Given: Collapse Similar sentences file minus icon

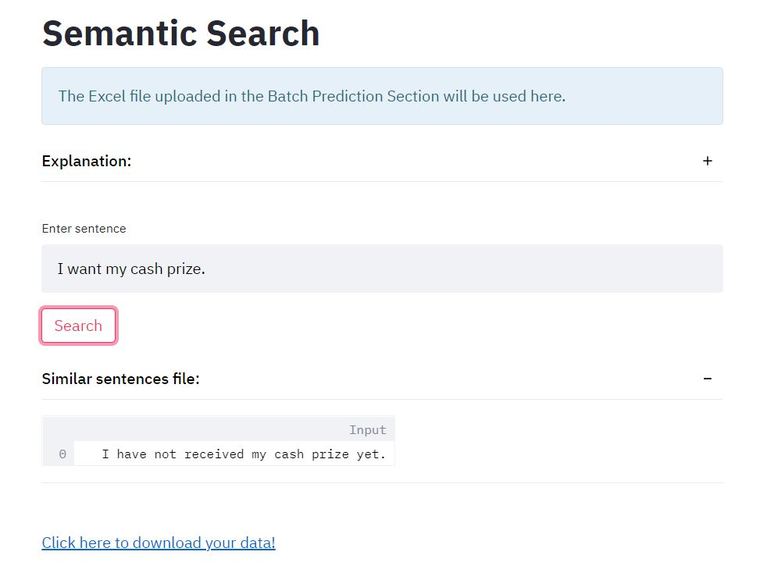Looking at the screenshot, I should coord(707,379).
